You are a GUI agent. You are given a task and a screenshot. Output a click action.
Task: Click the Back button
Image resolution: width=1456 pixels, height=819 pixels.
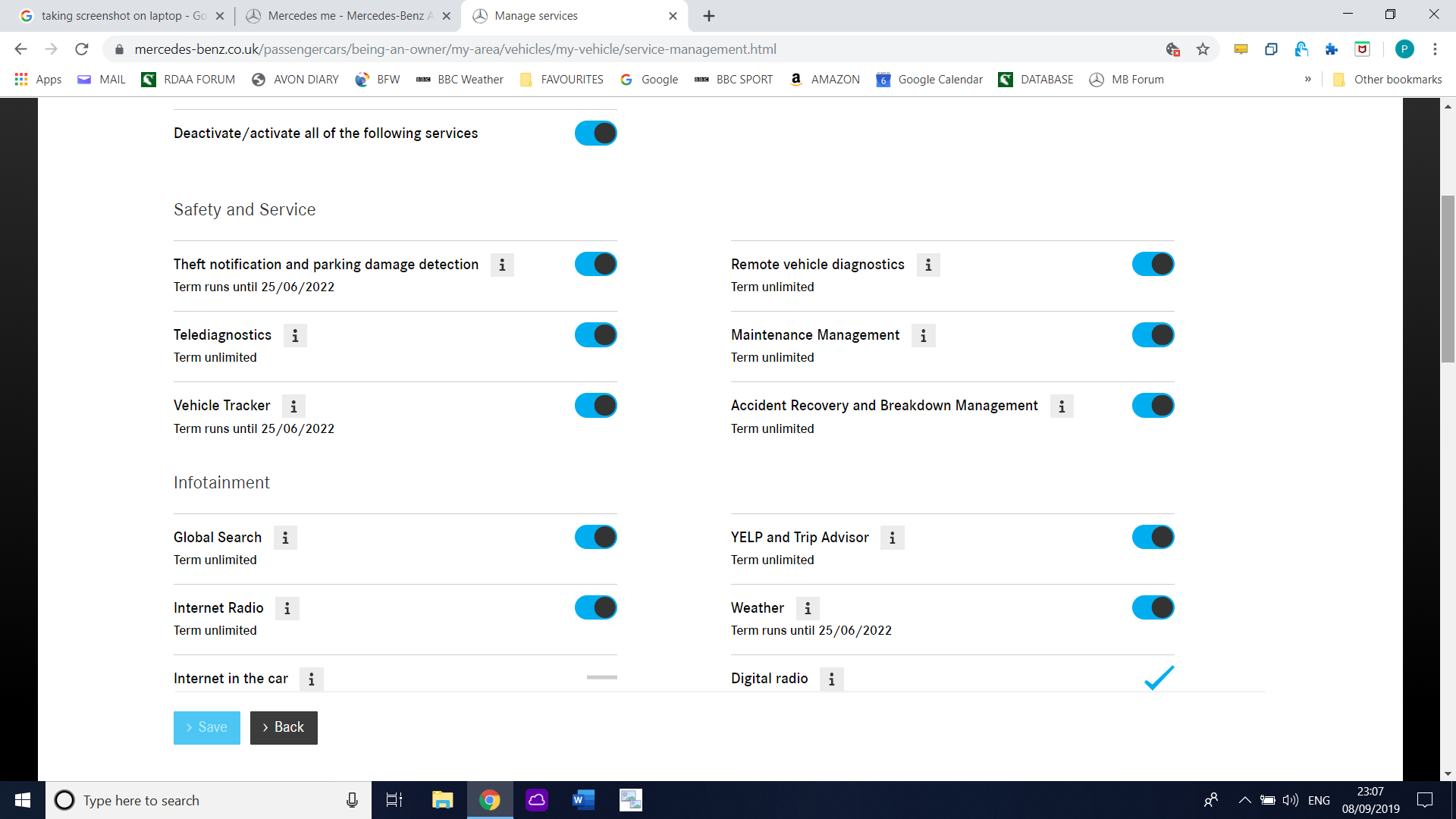click(284, 728)
